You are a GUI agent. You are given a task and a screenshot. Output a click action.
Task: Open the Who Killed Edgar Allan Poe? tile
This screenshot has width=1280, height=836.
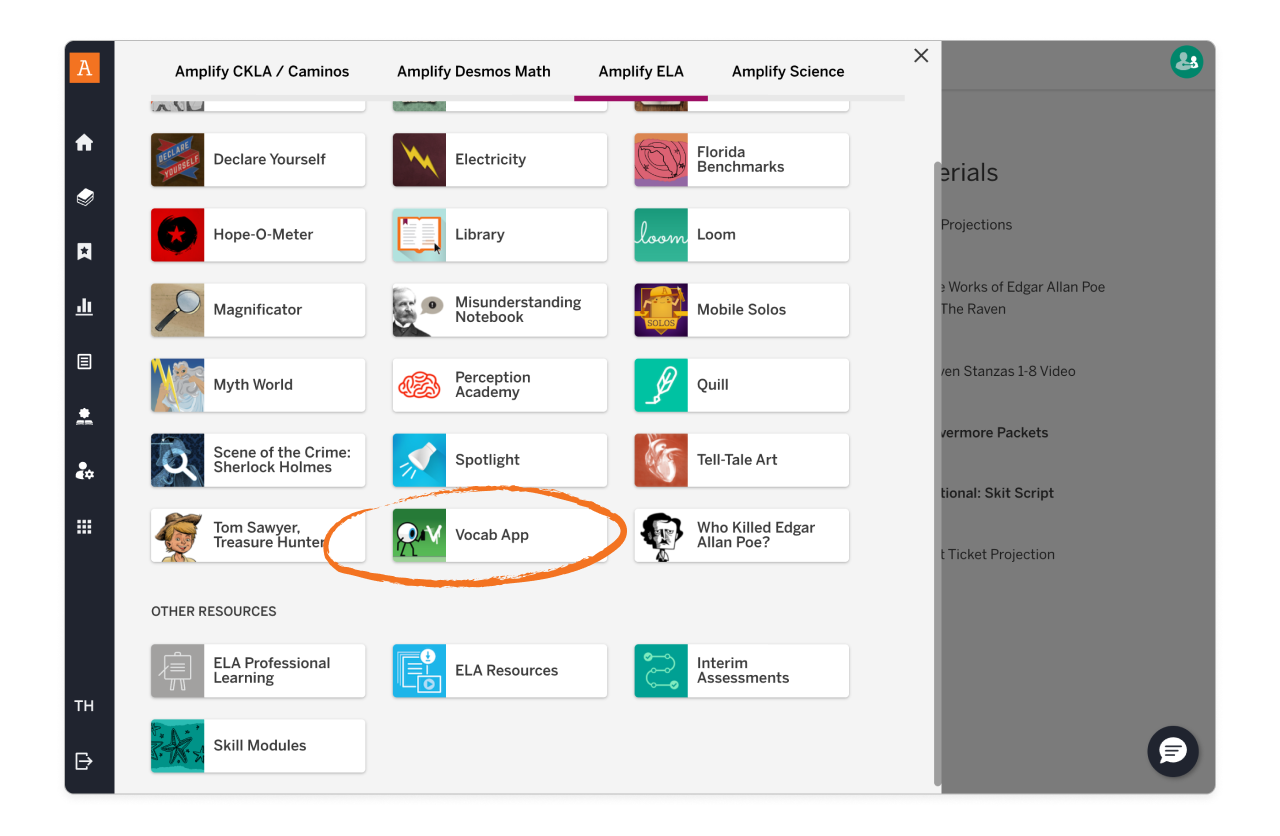tap(740, 535)
